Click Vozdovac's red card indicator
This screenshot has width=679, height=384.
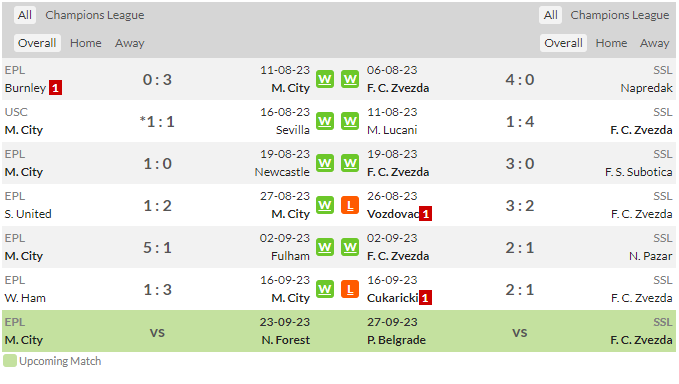(x=426, y=214)
